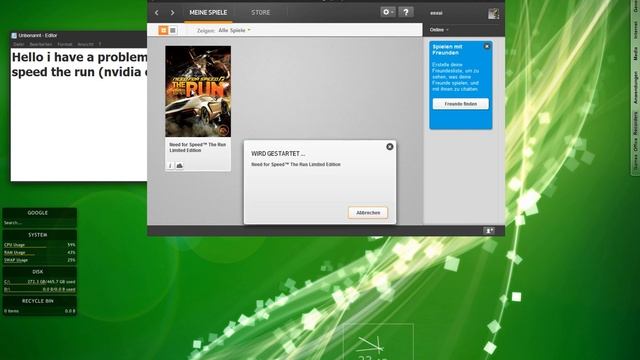Open the question mark help button
Image resolution: width=640 pixels, height=360 pixels.
[406, 12]
